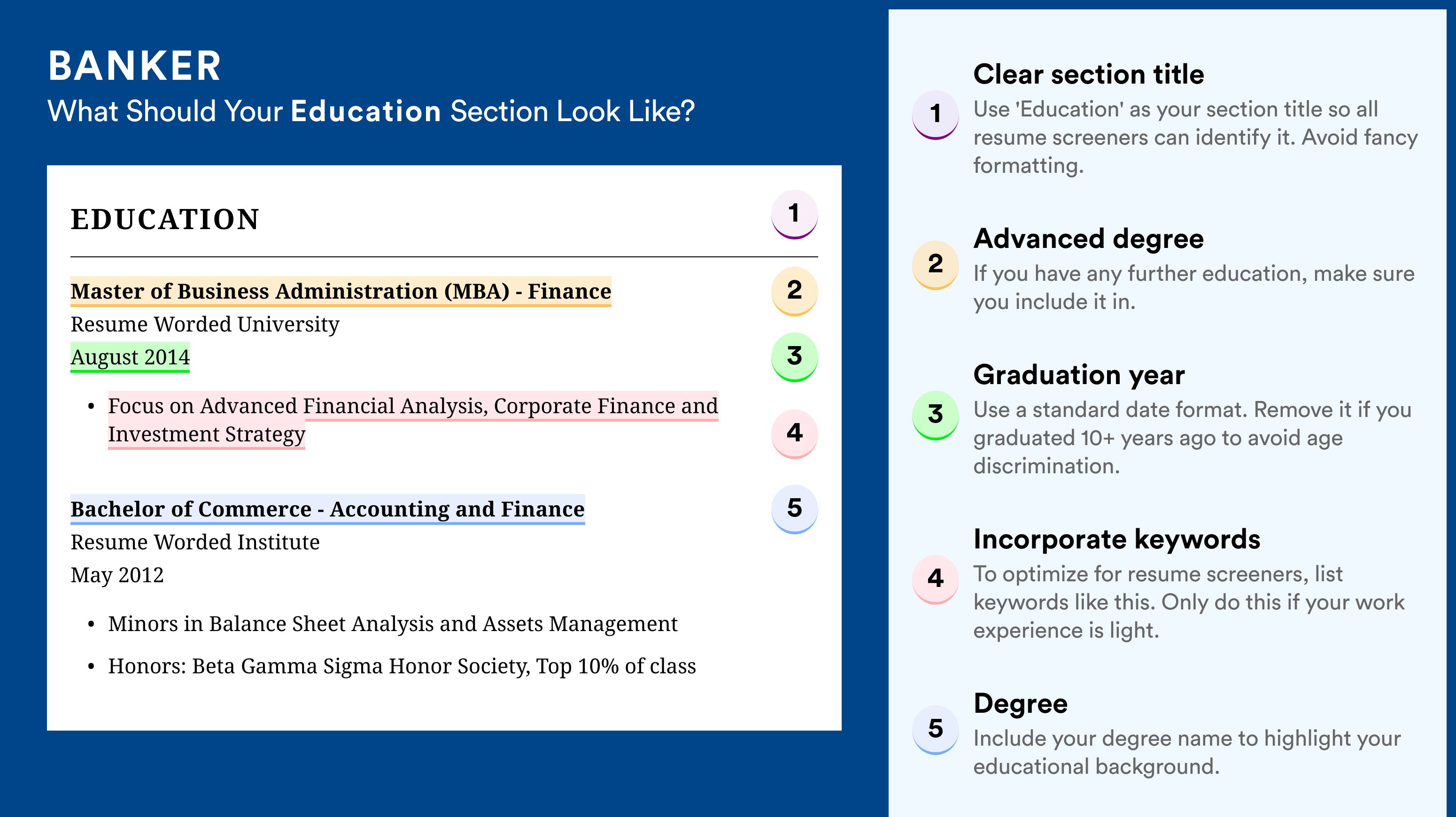Image resolution: width=1456 pixels, height=817 pixels.
Task: Click the BANKER title text
Action: coord(134,66)
